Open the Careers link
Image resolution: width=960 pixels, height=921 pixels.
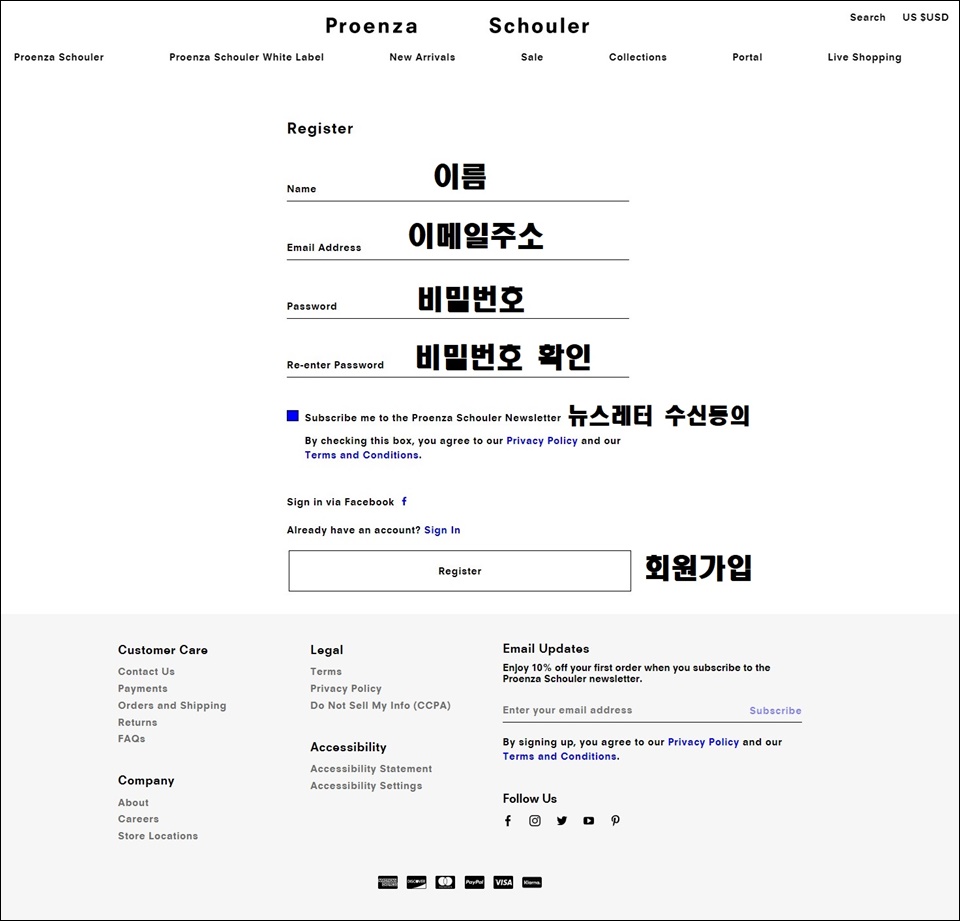click(138, 819)
